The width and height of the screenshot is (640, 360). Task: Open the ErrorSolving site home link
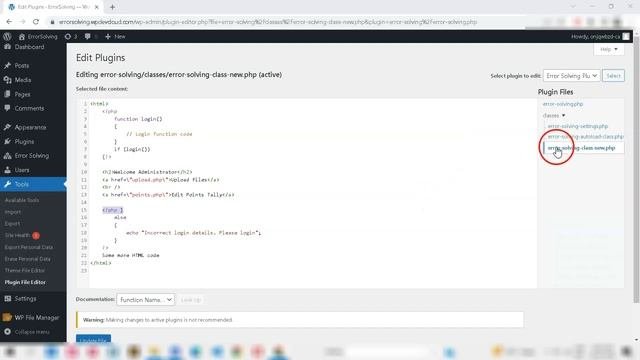(x=38, y=36)
